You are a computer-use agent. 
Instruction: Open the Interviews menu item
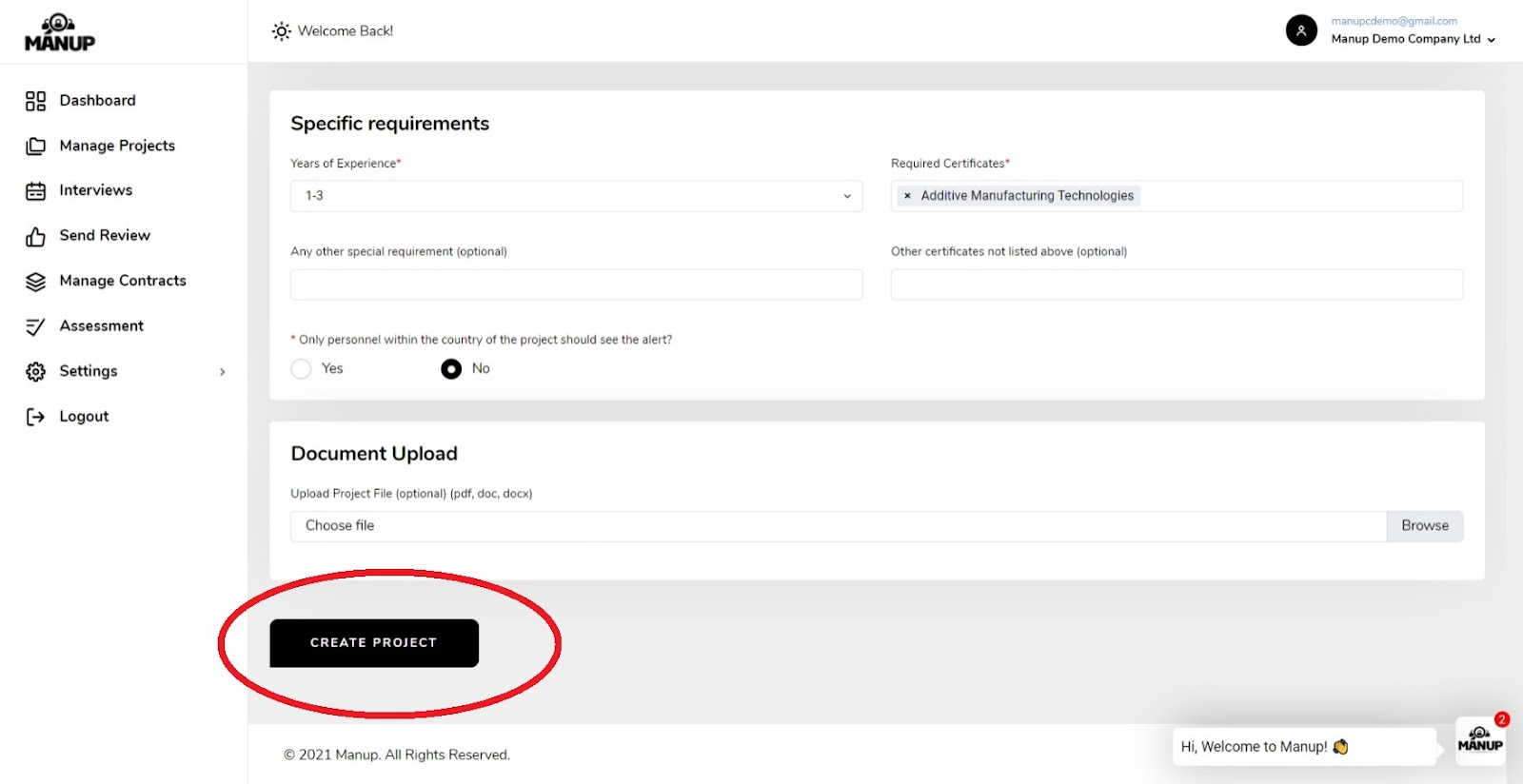coord(96,190)
